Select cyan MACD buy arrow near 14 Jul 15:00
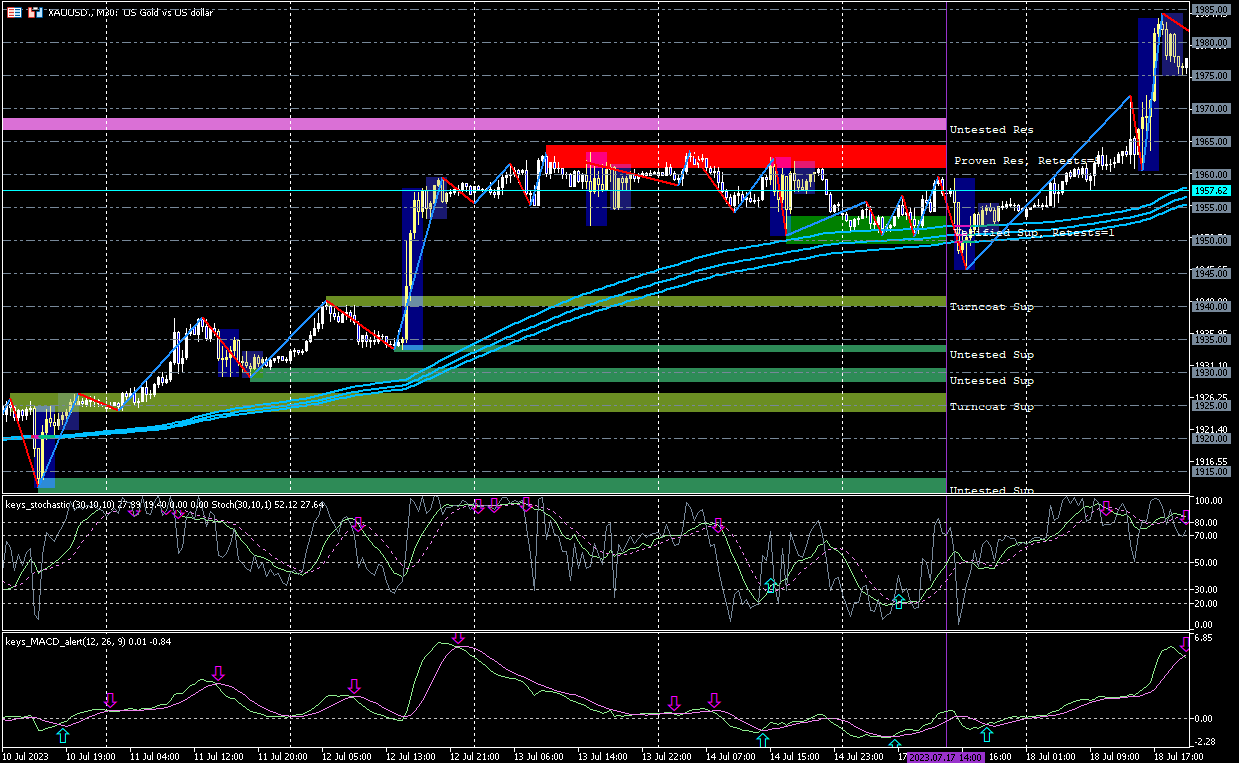The image size is (1239, 763). 763,740
